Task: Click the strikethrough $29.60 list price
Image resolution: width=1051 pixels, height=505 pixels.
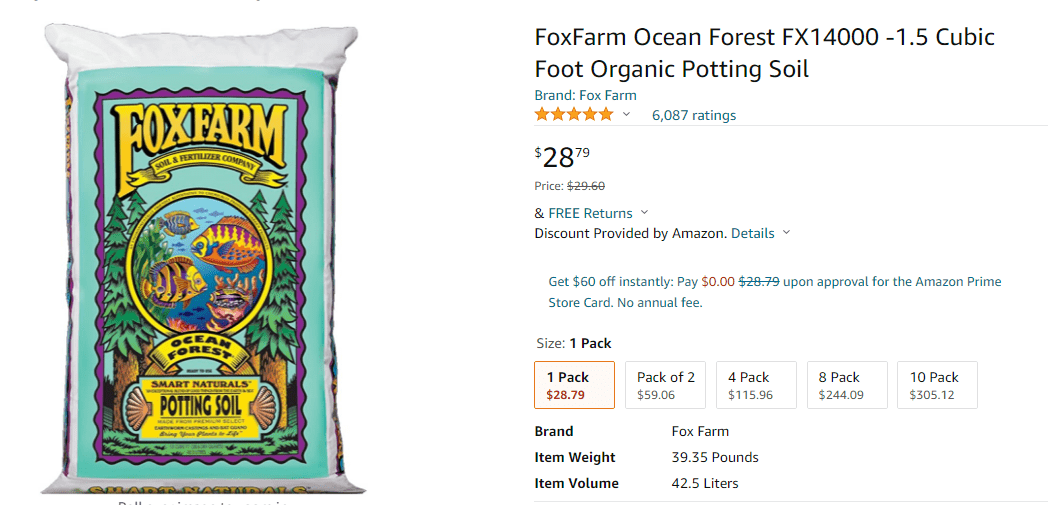Action: click(x=586, y=186)
